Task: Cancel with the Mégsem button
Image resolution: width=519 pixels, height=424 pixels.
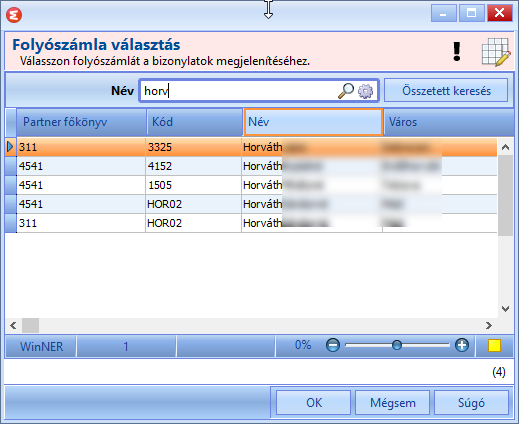Action: [392, 402]
